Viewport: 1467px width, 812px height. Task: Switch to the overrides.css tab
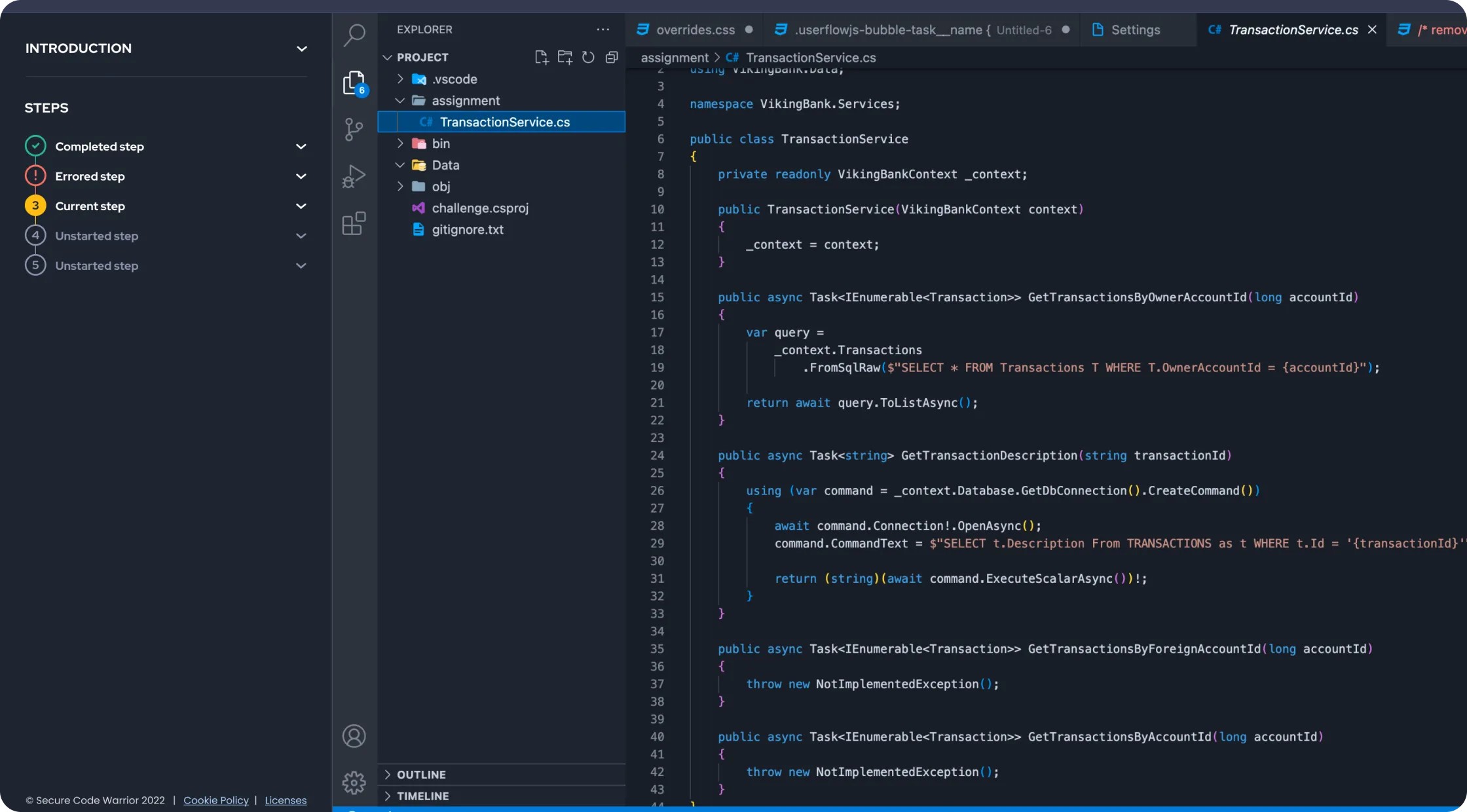(695, 30)
